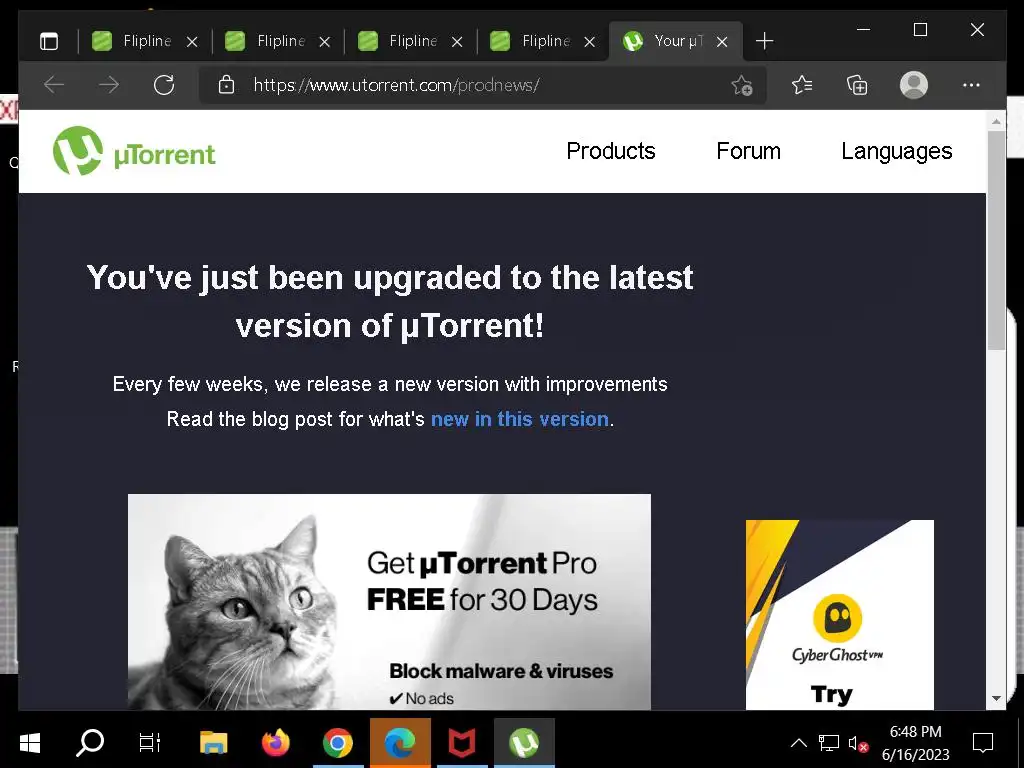This screenshot has width=1024, height=768.
Task: Click the muted volume tray icon
Action: tap(858, 743)
